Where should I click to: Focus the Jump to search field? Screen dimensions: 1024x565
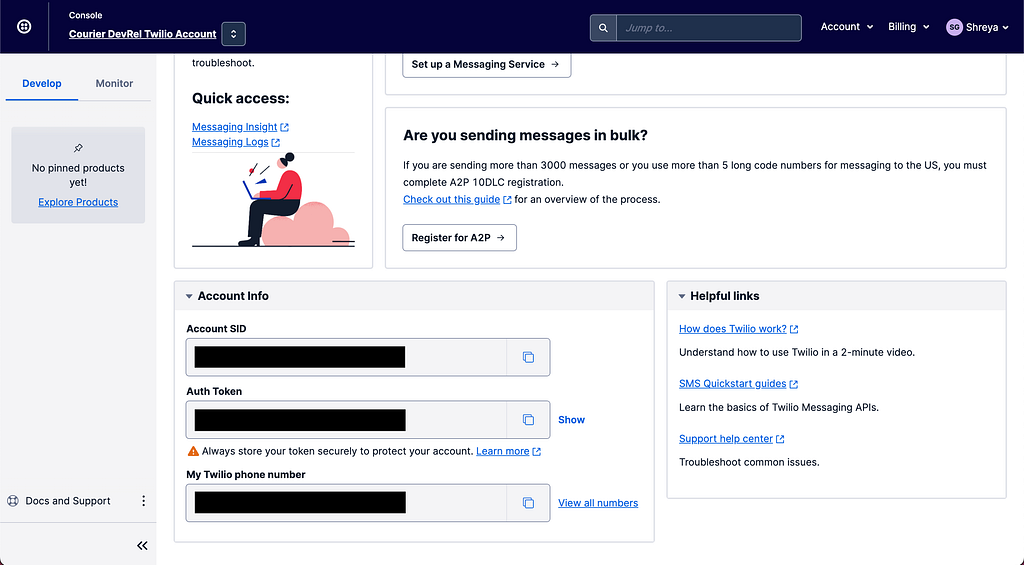(709, 28)
